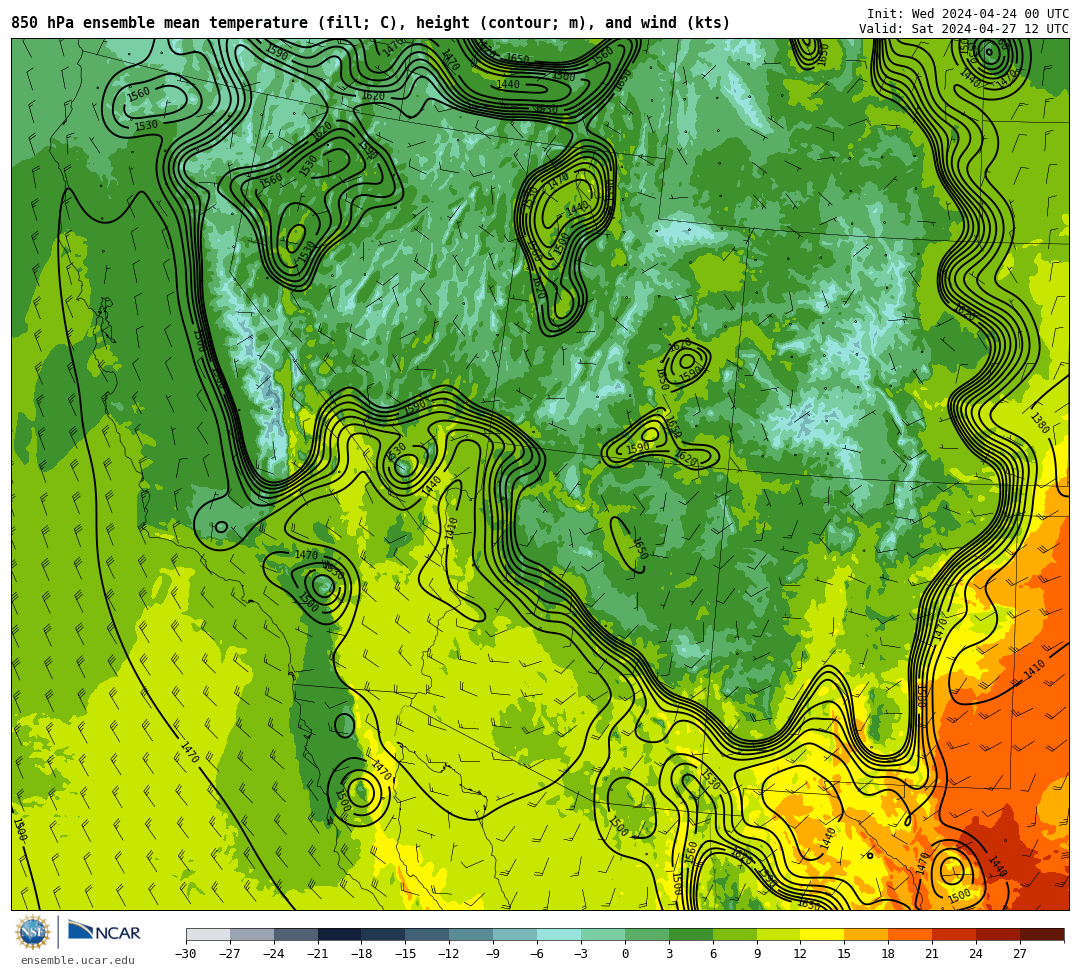Choose the dark red 24 to 27 swatch
The image size is (1080, 973).
point(999,934)
